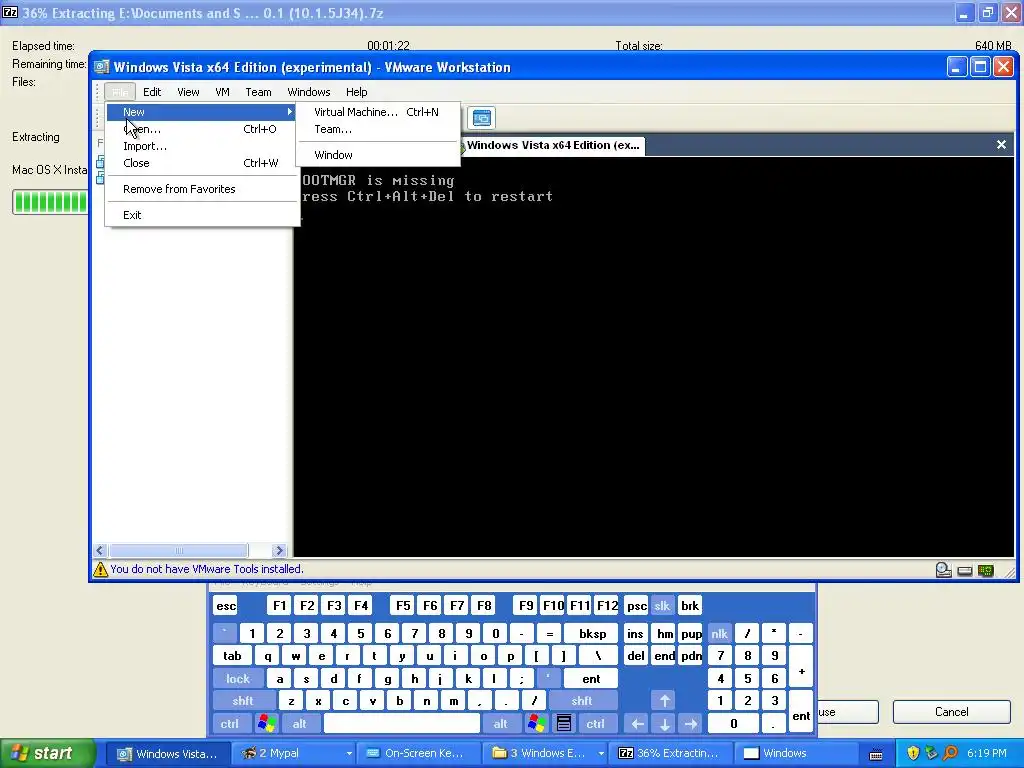Click the F12 key on the on-screen keyboard
Viewport: 1024px width, 768px height.
click(607, 606)
